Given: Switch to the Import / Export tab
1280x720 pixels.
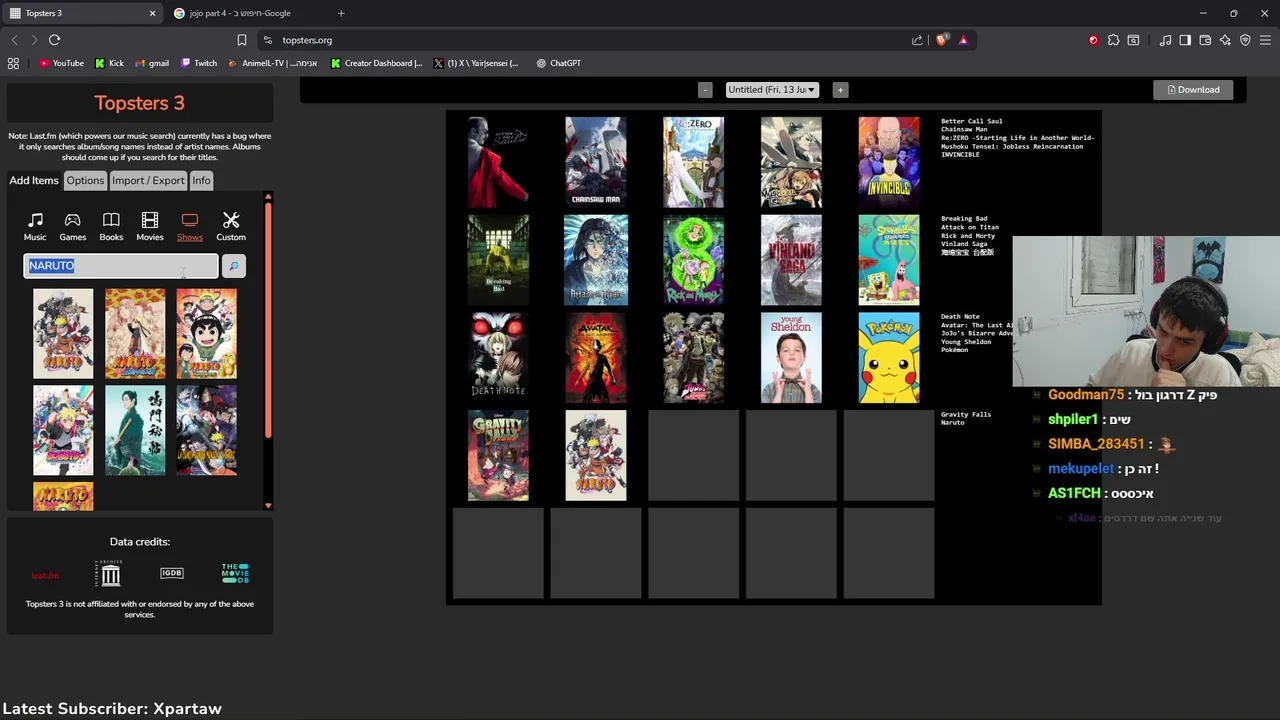Looking at the screenshot, I should click(148, 180).
